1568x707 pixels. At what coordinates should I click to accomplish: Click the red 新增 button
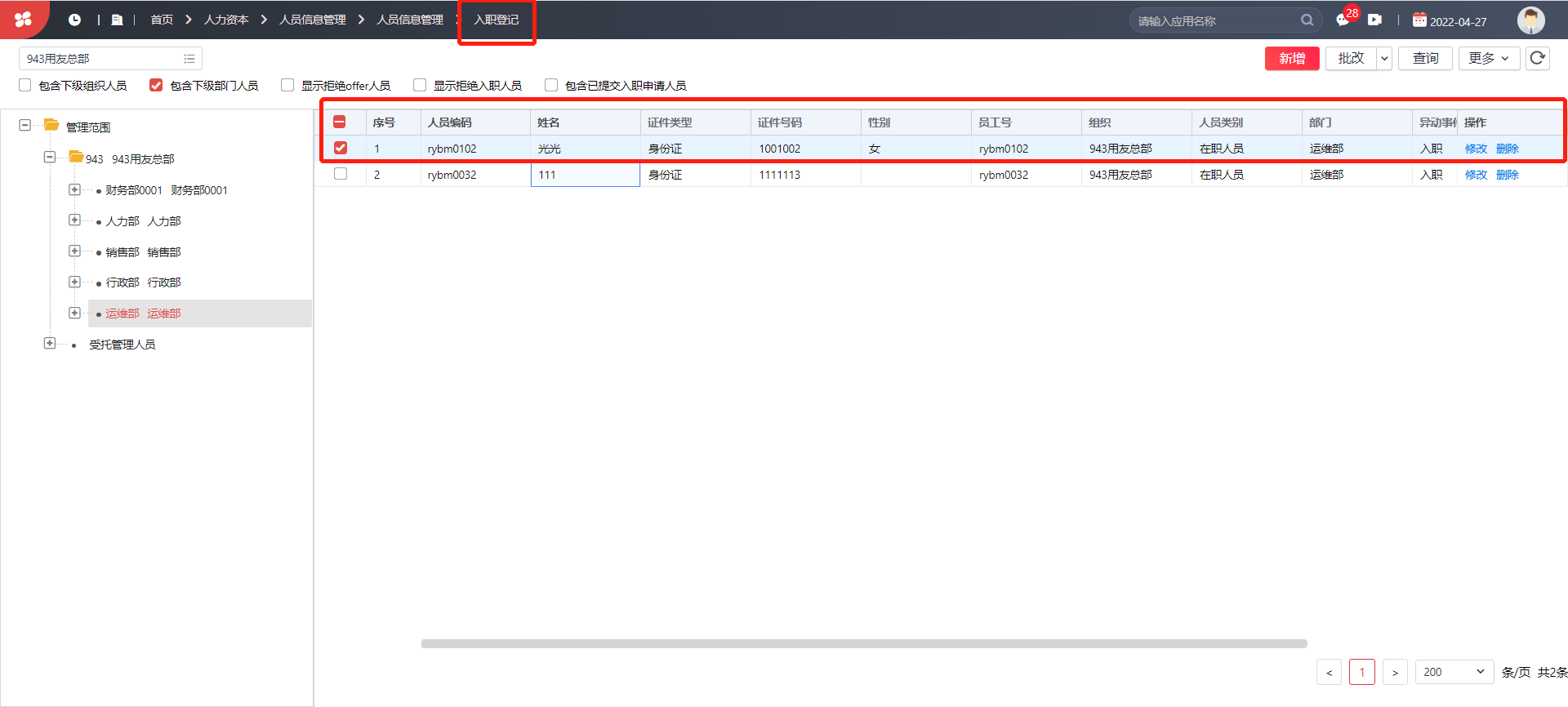pos(1292,58)
